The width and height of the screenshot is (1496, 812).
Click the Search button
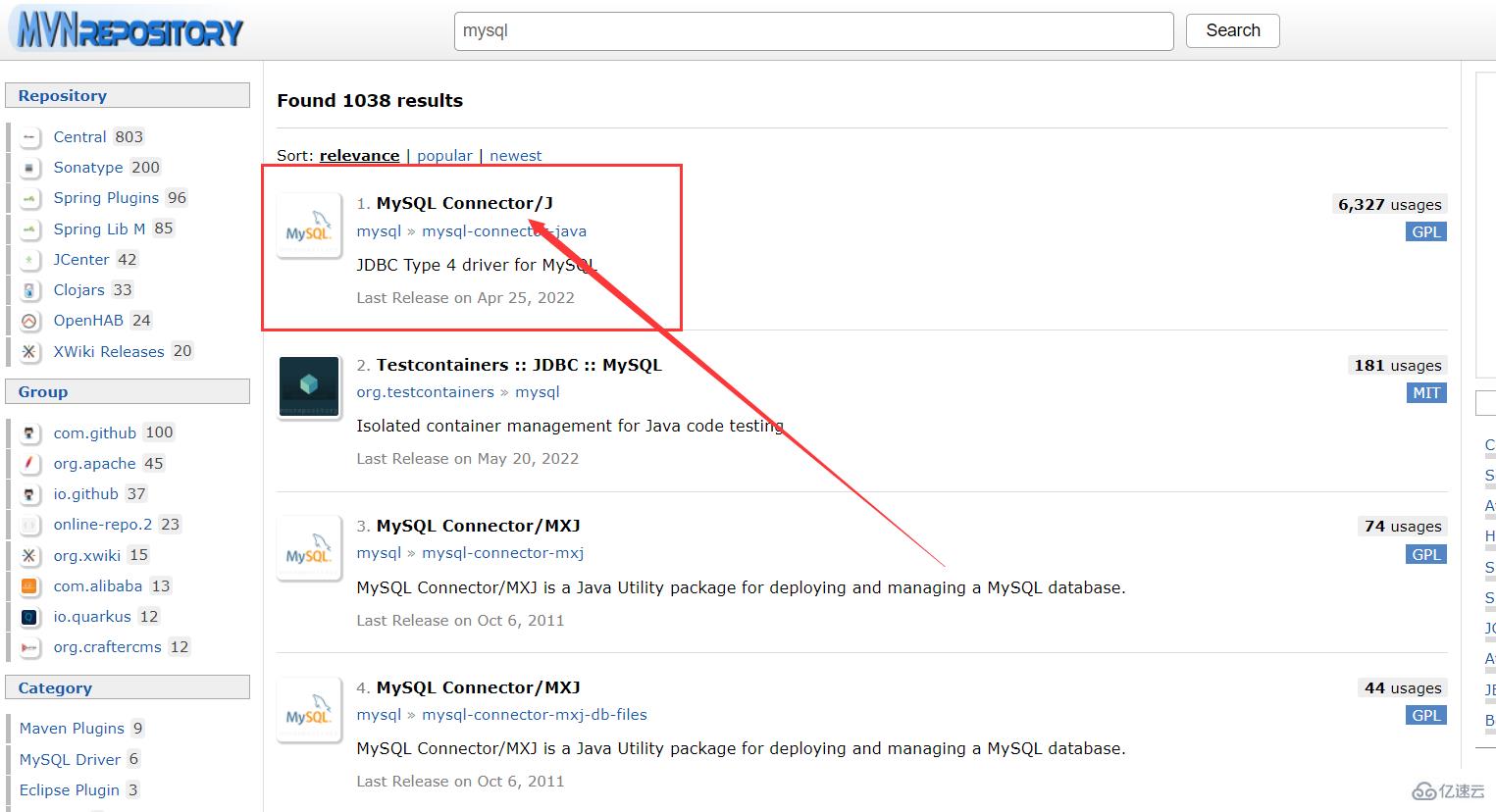click(x=1231, y=30)
